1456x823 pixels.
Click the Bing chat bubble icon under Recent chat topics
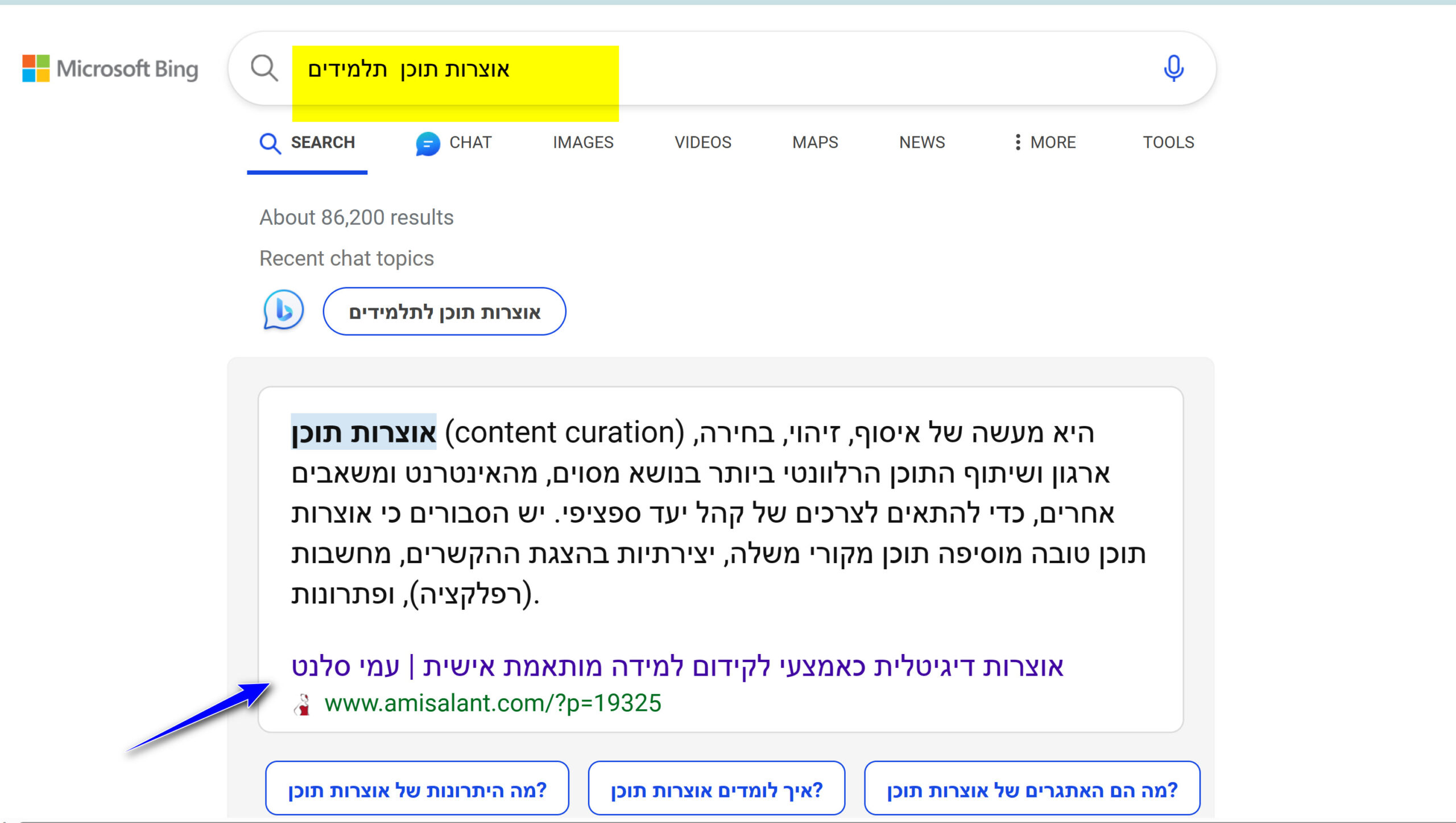click(283, 311)
